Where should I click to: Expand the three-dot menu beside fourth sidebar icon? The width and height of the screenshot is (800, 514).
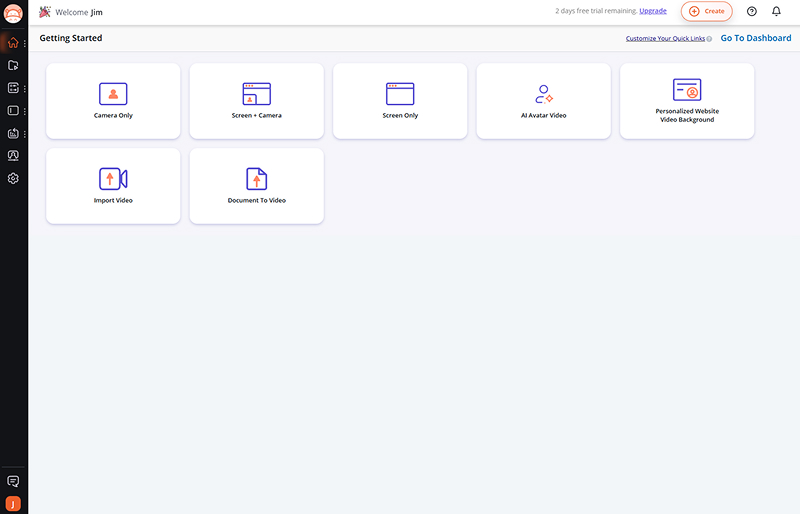[25, 111]
